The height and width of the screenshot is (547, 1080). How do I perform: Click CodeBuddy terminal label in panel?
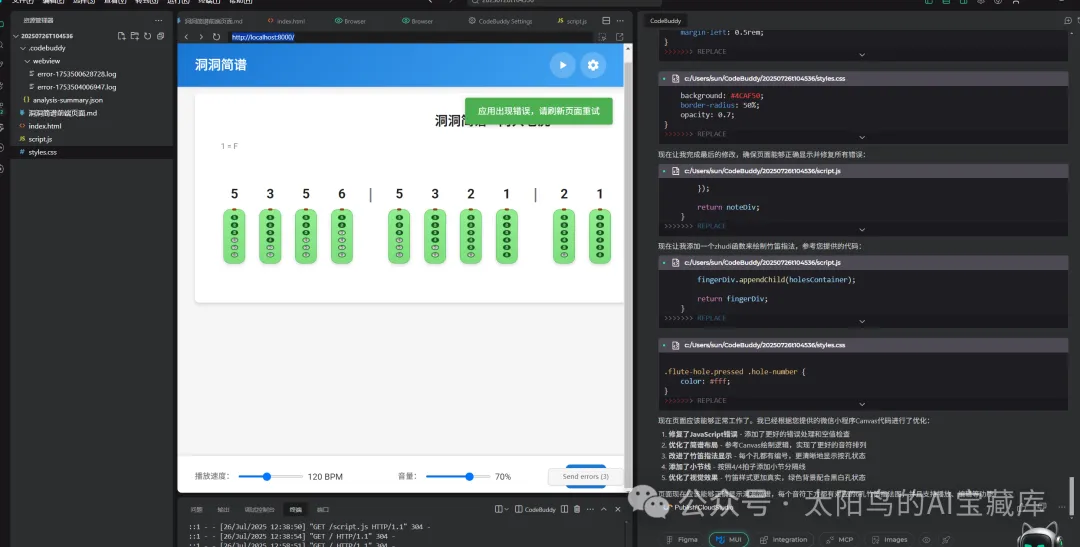[536, 510]
